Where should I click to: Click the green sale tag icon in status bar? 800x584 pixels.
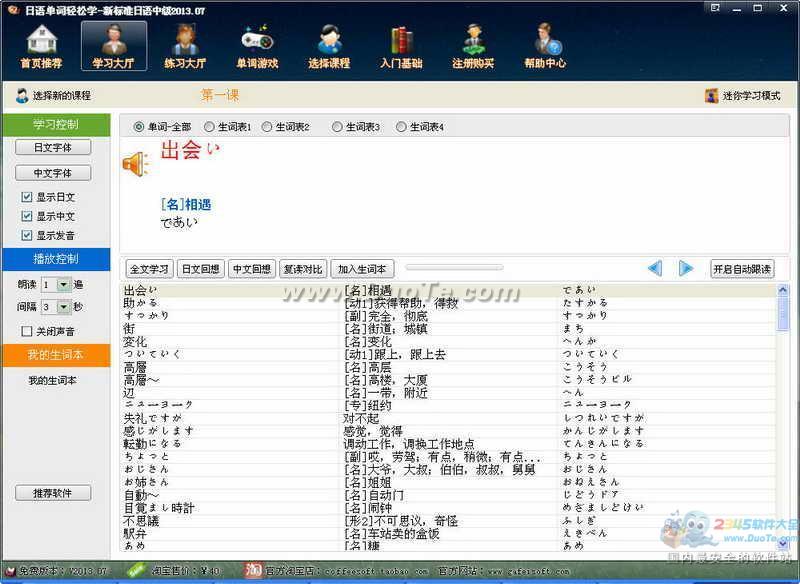click(135, 570)
